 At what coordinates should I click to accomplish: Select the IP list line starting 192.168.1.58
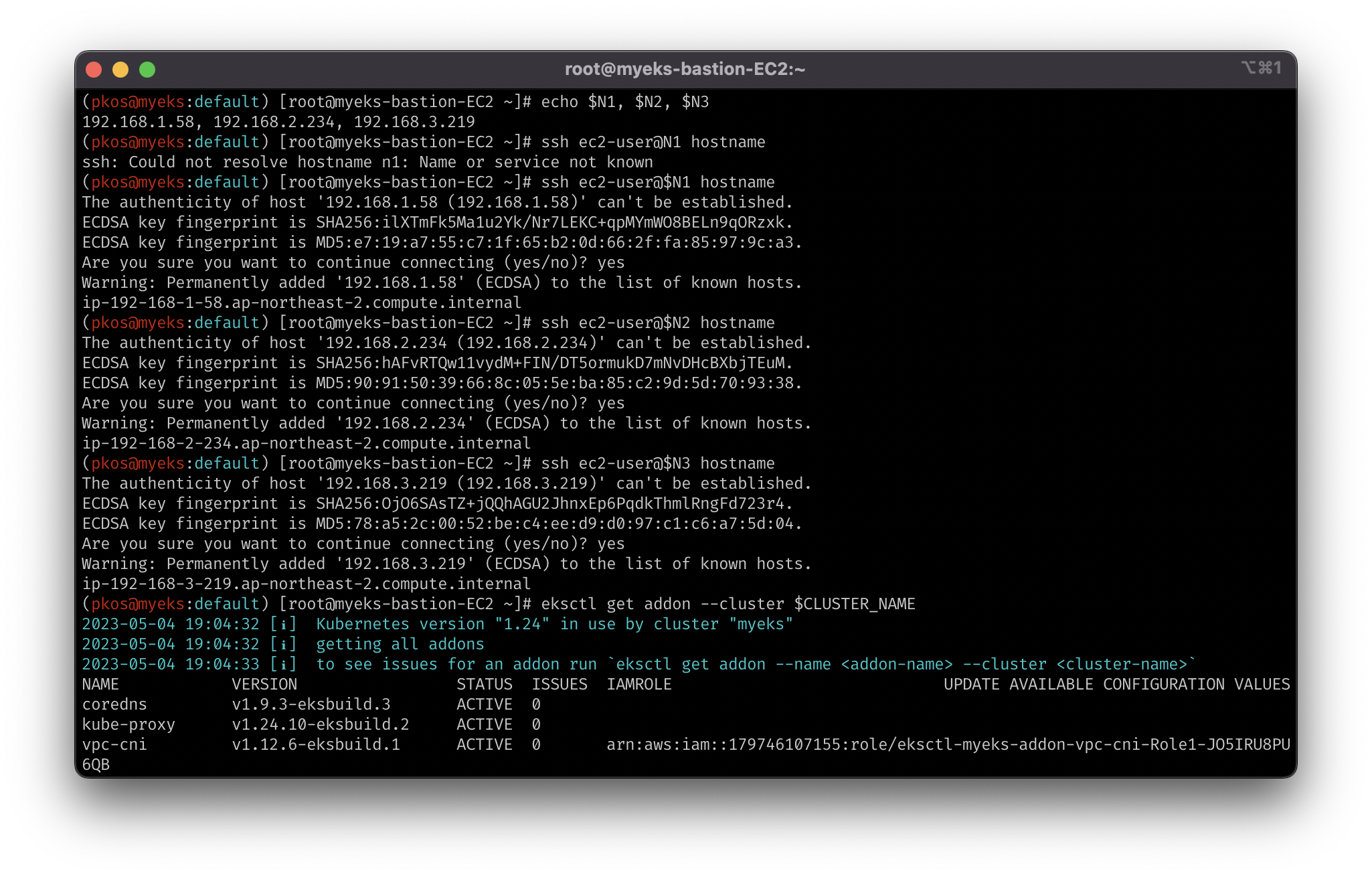278,122
